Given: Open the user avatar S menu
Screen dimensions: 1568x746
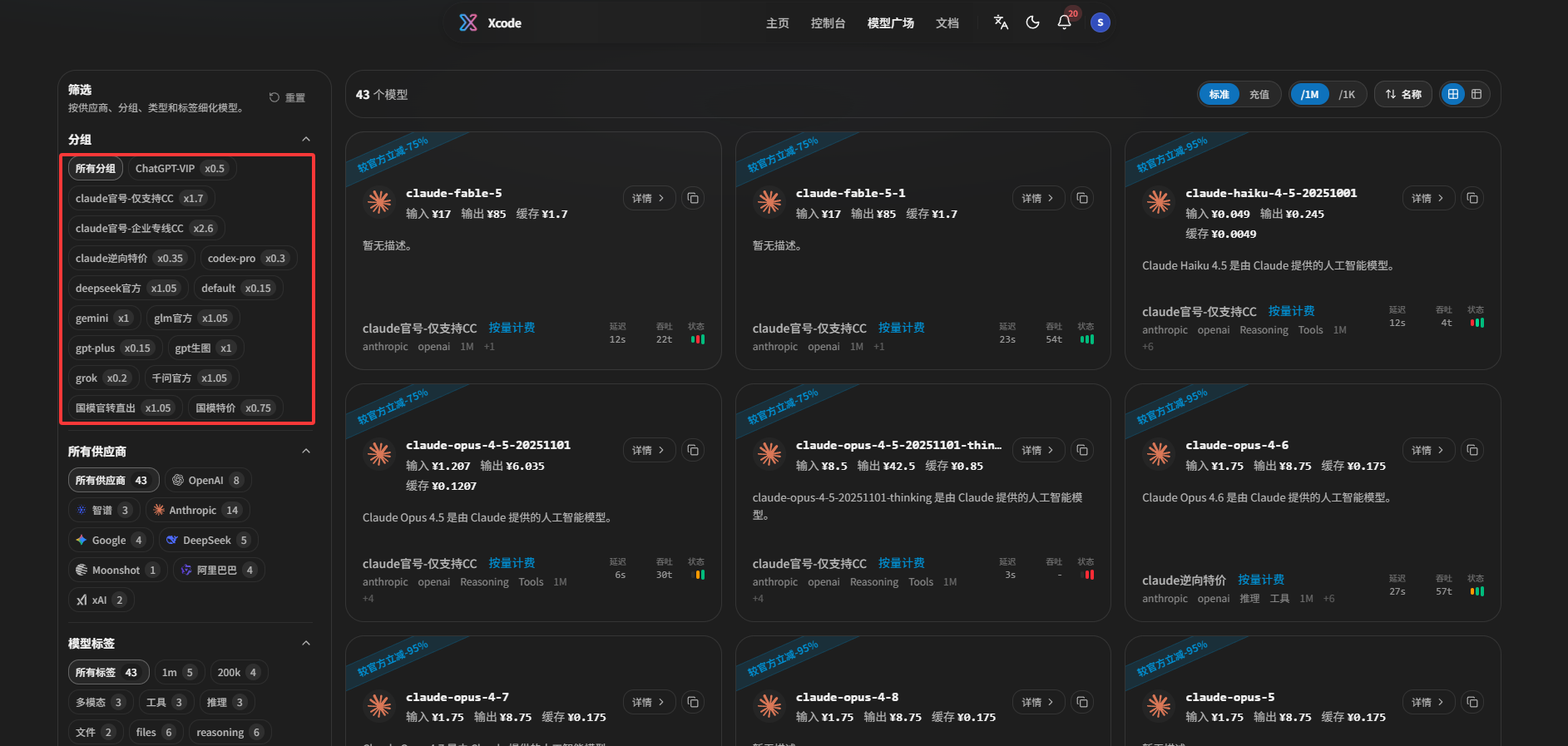Looking at the screenshot, I should pyautogui.click(x=1100, y=22).
